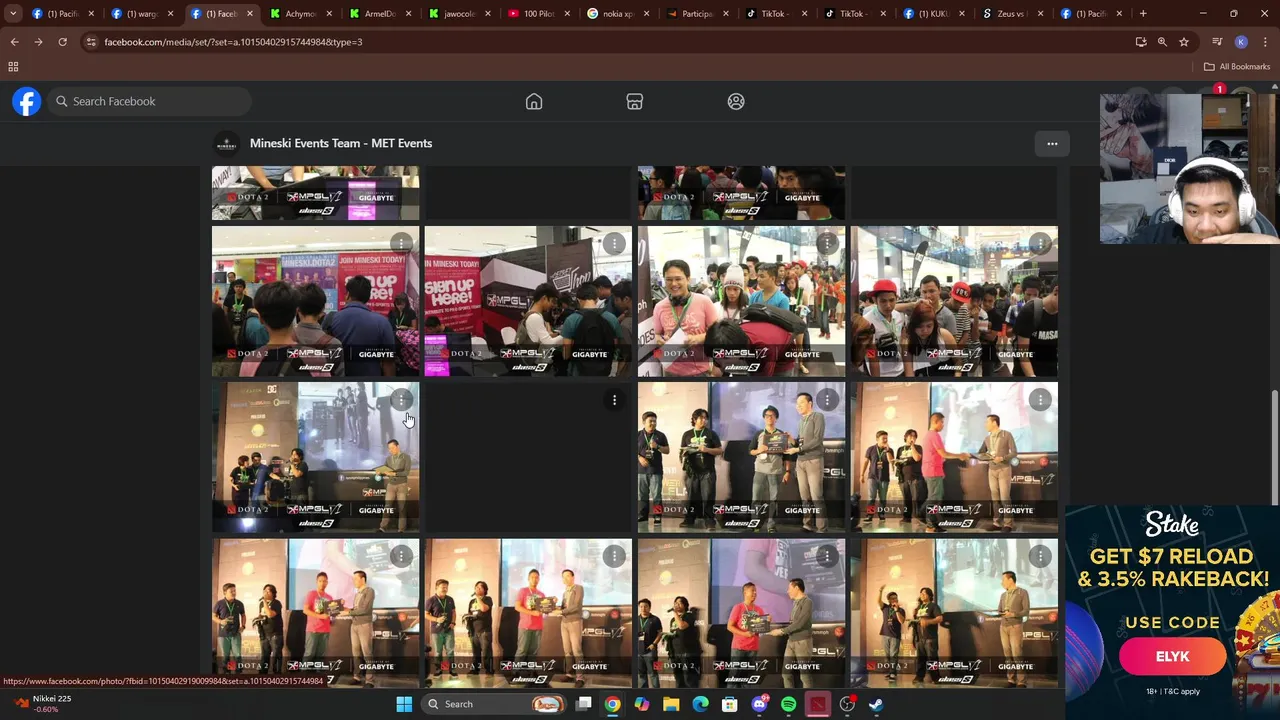This screenshot has width=1280, height=720.
Task: Click the Mineski Events Team page avatar
Action: coord(227,143)
